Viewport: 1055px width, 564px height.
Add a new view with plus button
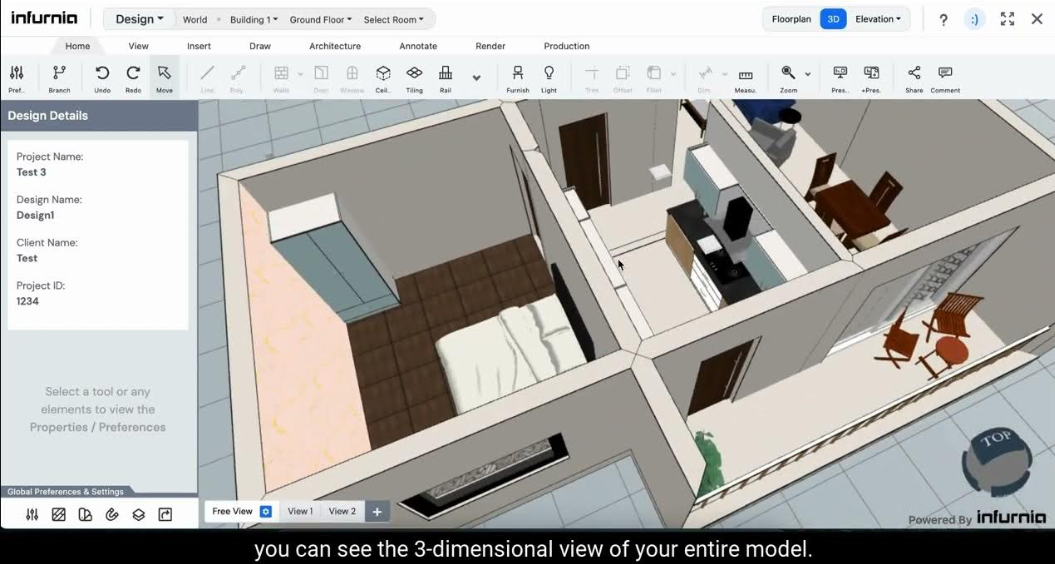377,512
